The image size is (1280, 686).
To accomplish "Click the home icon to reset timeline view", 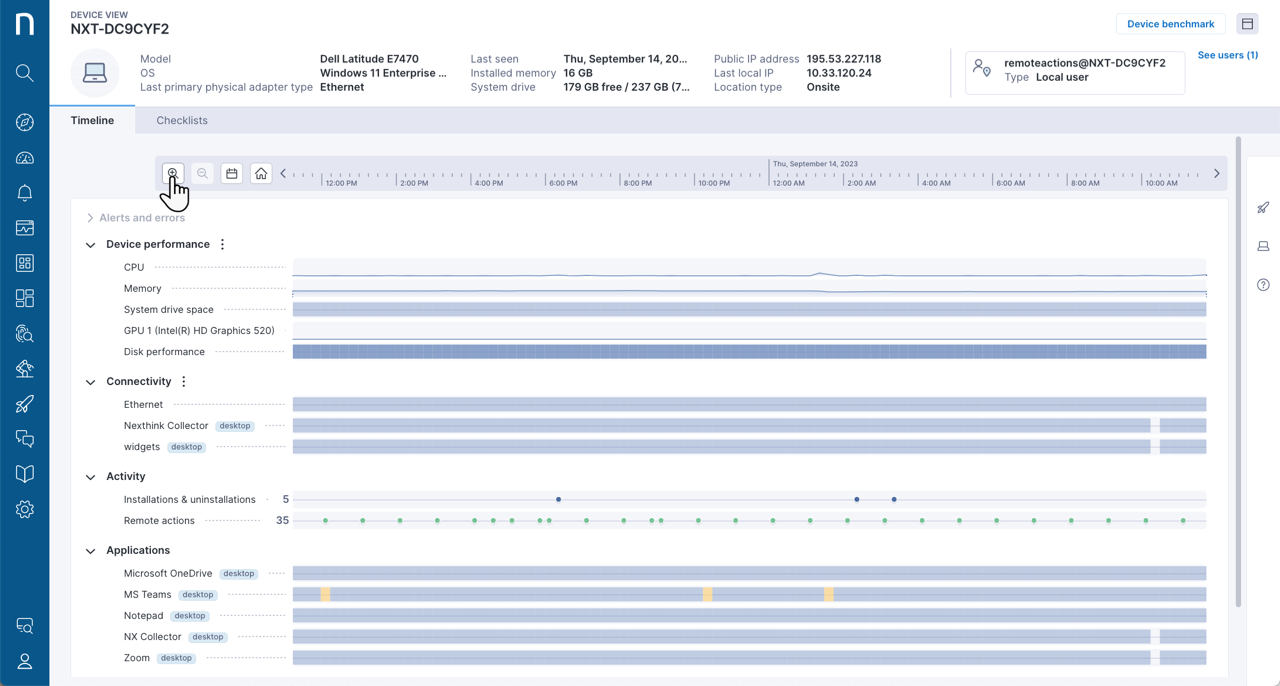I will pos(260,172).
